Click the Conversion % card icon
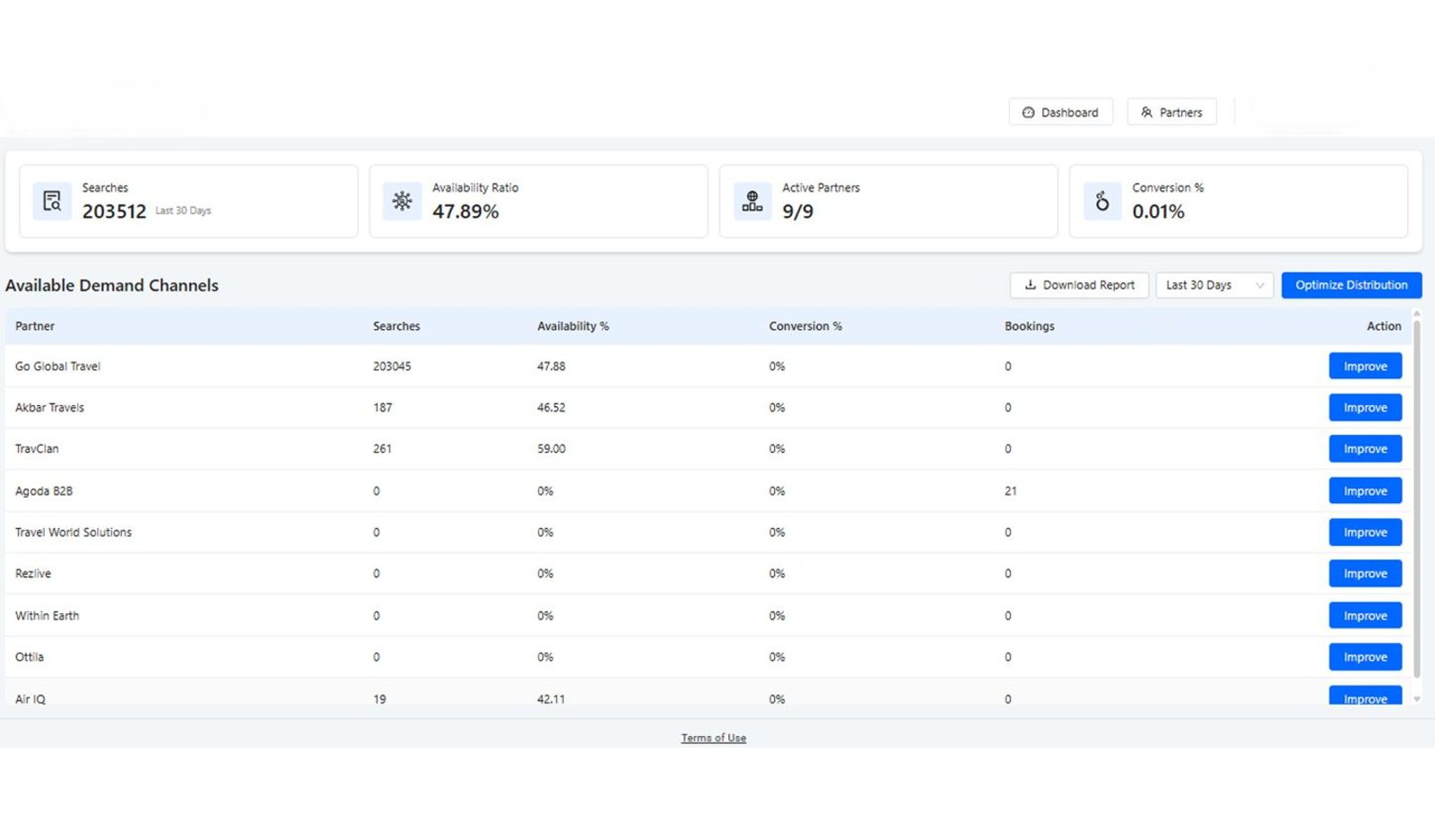 click(x=1101, y=201)
